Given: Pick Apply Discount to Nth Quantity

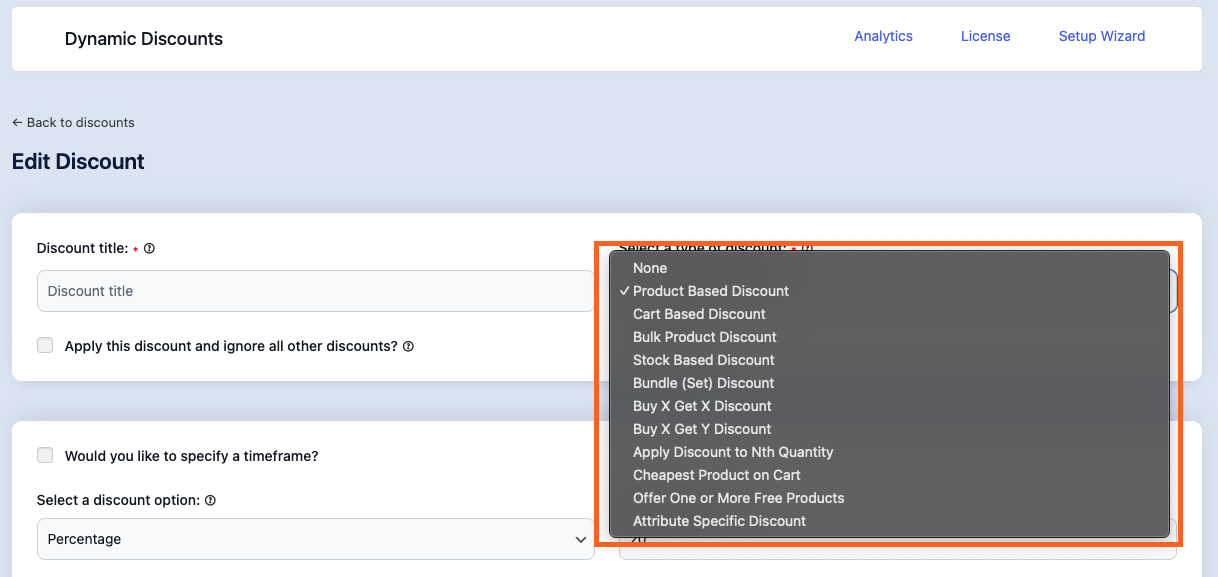Looking at the screenshot, I should (732, 452).
